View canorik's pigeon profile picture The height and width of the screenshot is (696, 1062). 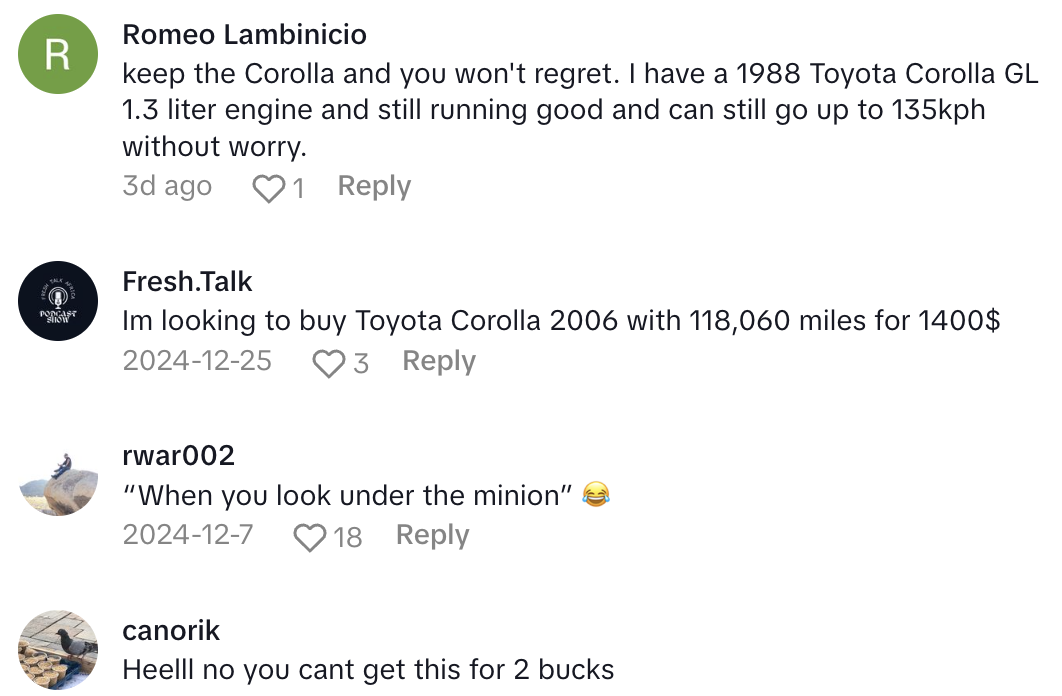pyautogui.click(x=59, y=650)
